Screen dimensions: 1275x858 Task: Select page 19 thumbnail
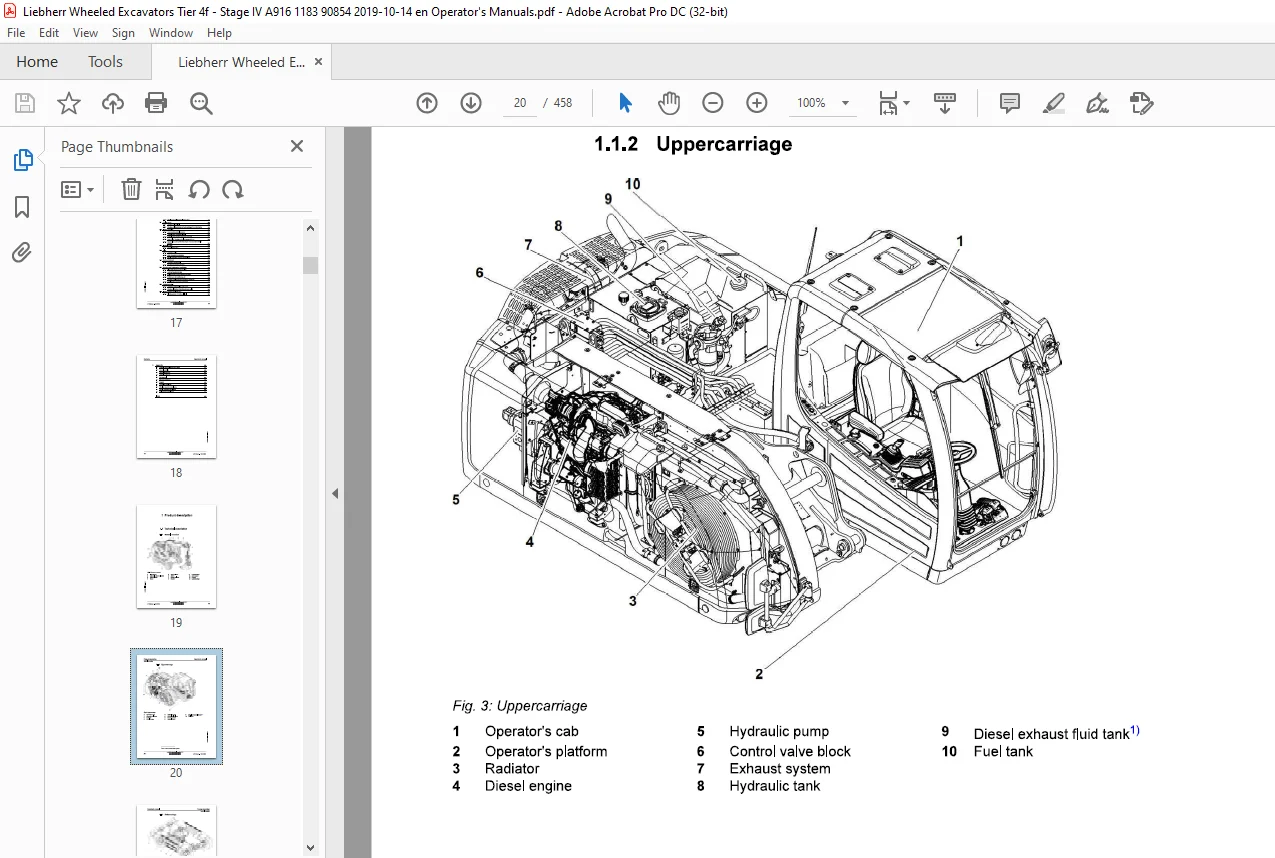176,557
